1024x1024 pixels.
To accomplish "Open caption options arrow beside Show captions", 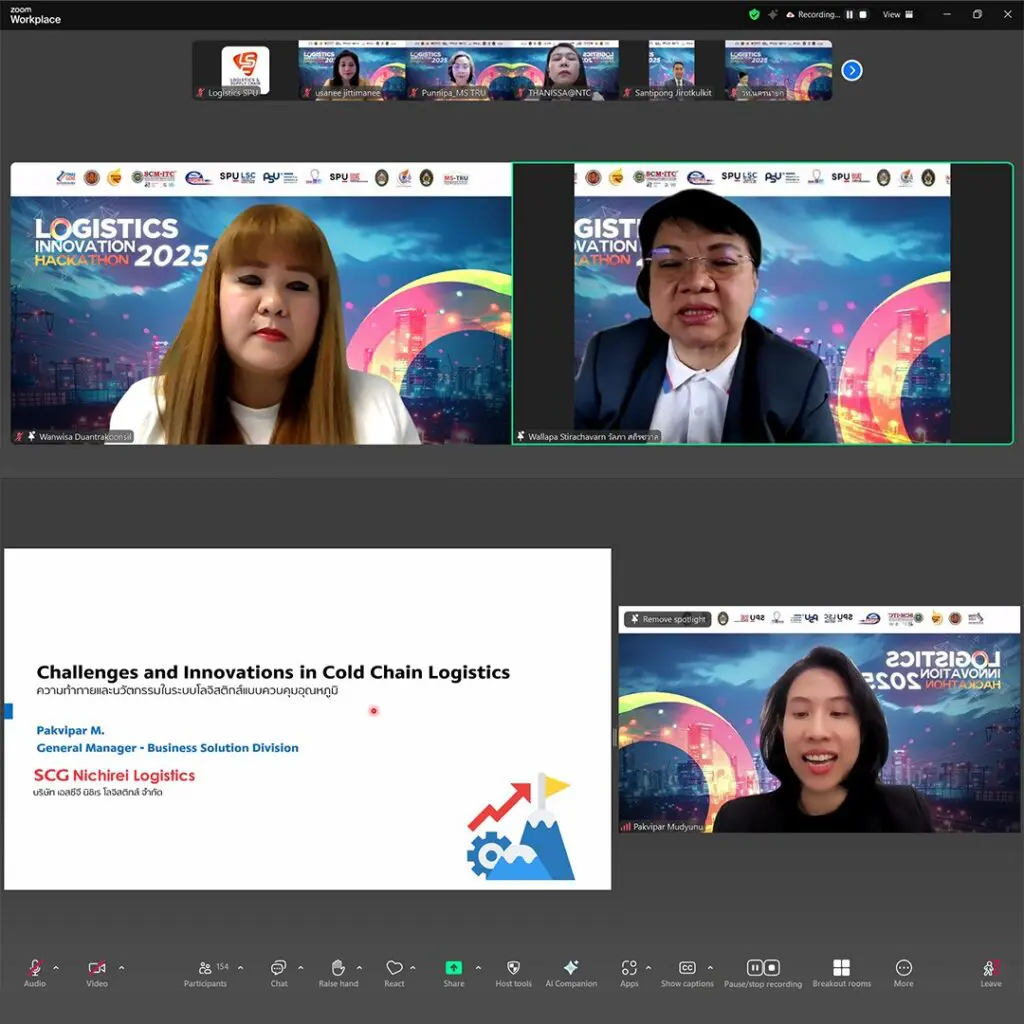I will click(x=710, y=967).
